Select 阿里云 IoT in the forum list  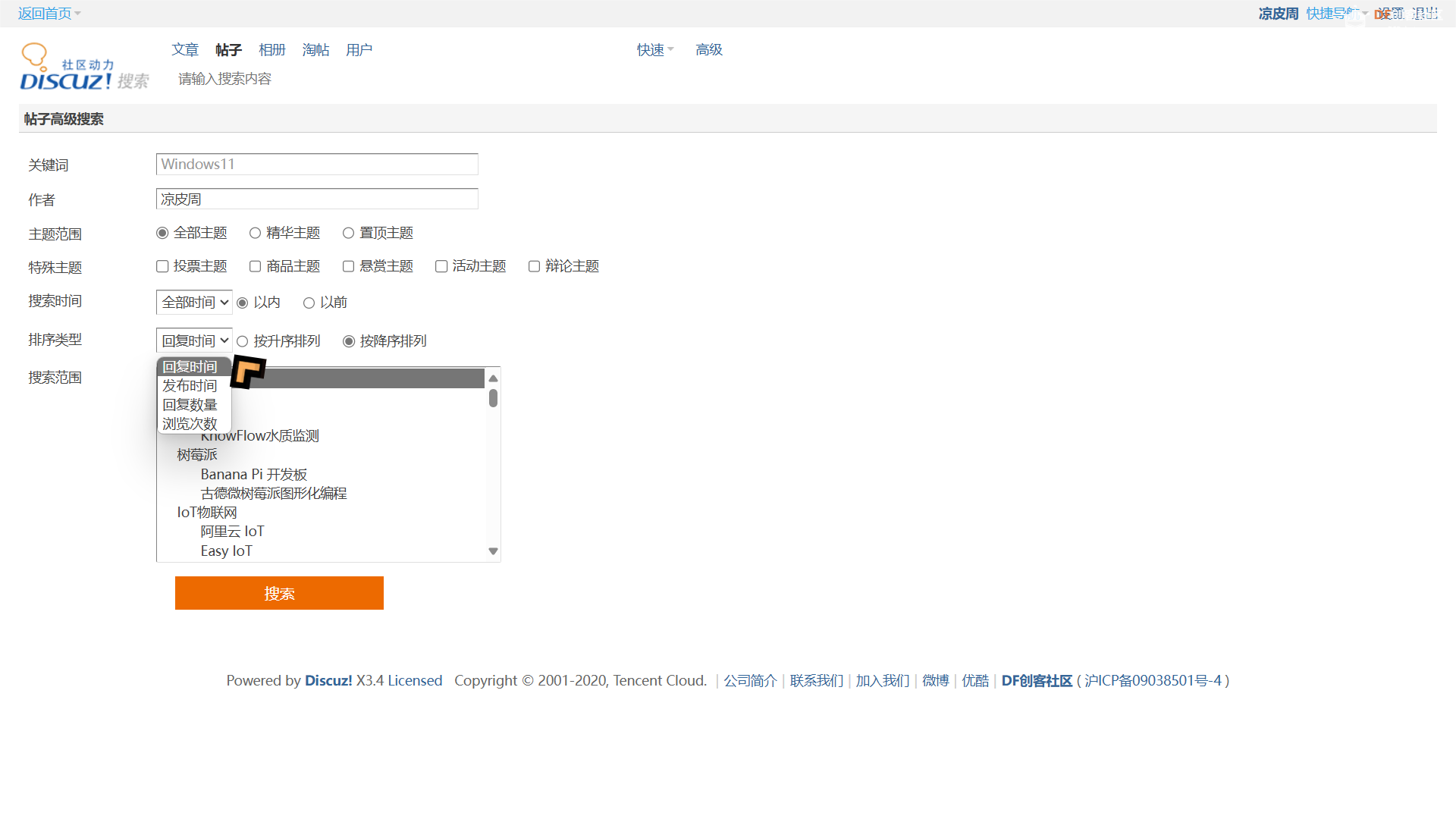pyautogui.click(x=233, y=532)
